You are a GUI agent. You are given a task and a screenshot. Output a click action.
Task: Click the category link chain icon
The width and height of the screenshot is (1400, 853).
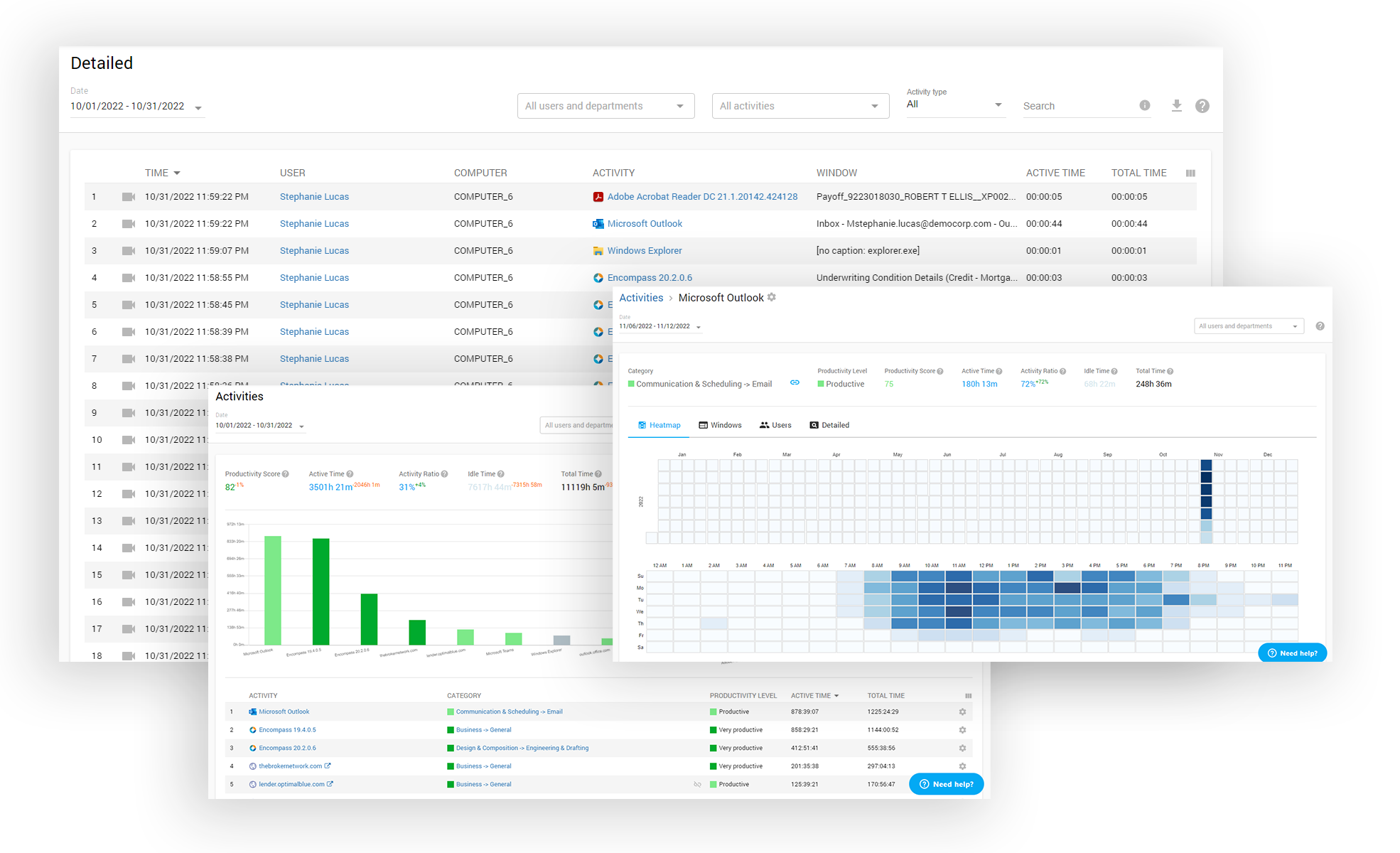pos(795,382)
